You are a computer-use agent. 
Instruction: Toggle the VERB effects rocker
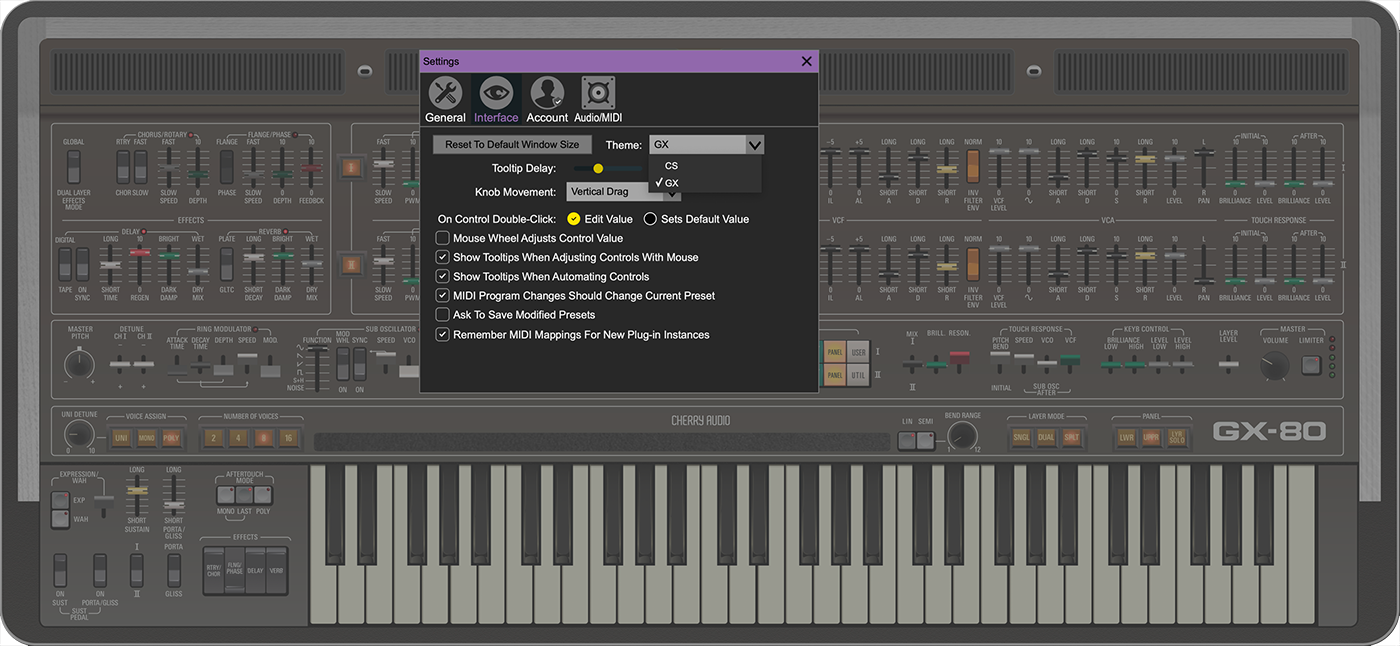pyautogui.click(x=276, y=571)
